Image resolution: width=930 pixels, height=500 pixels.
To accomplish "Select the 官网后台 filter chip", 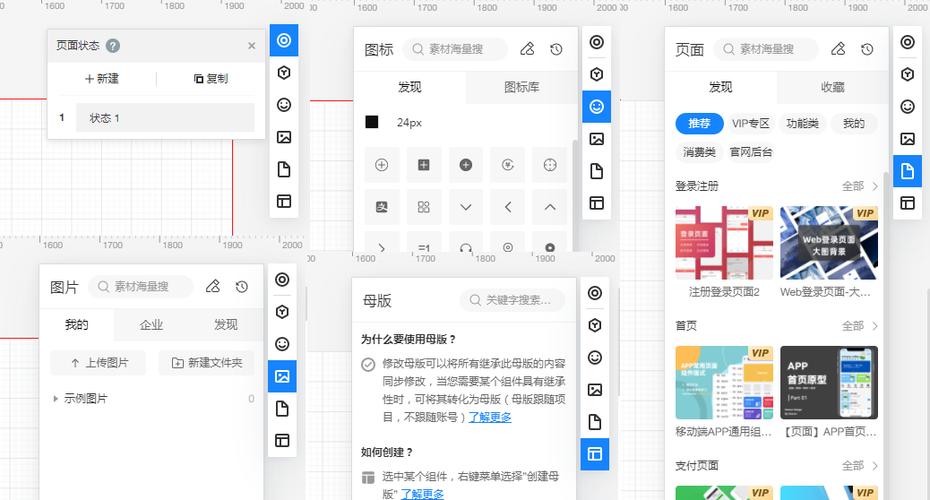I will 751,152.
